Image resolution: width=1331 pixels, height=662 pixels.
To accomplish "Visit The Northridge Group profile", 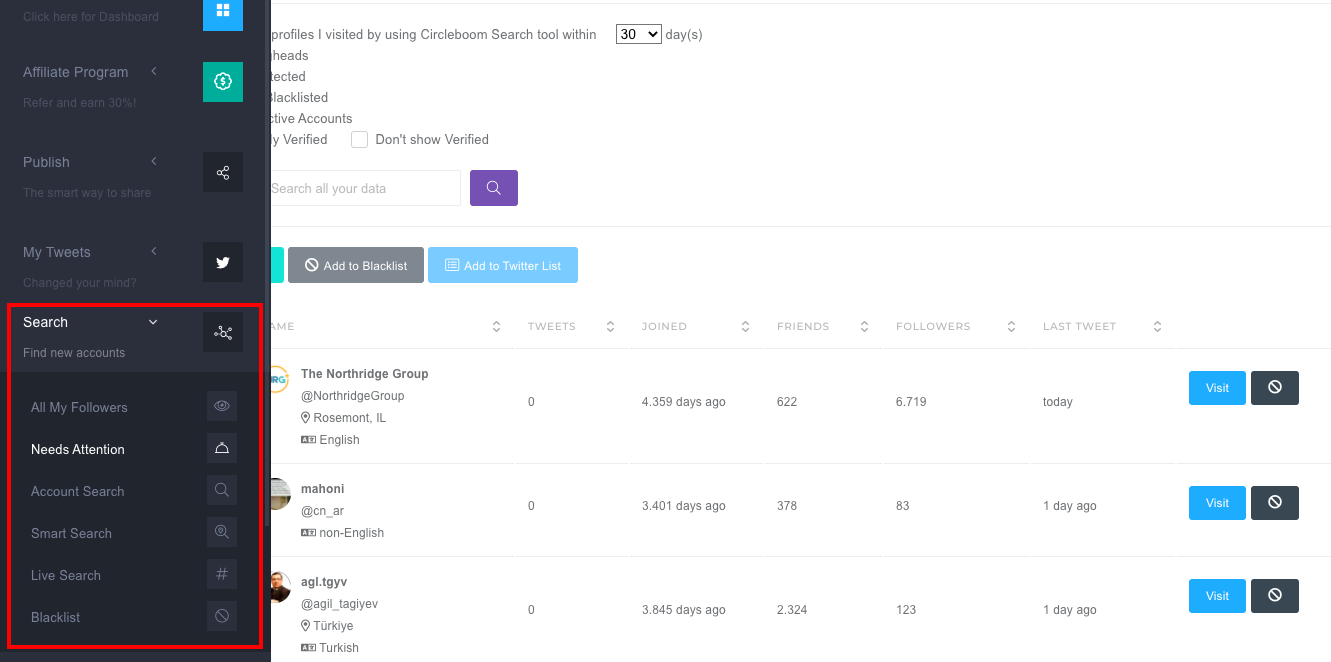I will [x=1217, y=388].
